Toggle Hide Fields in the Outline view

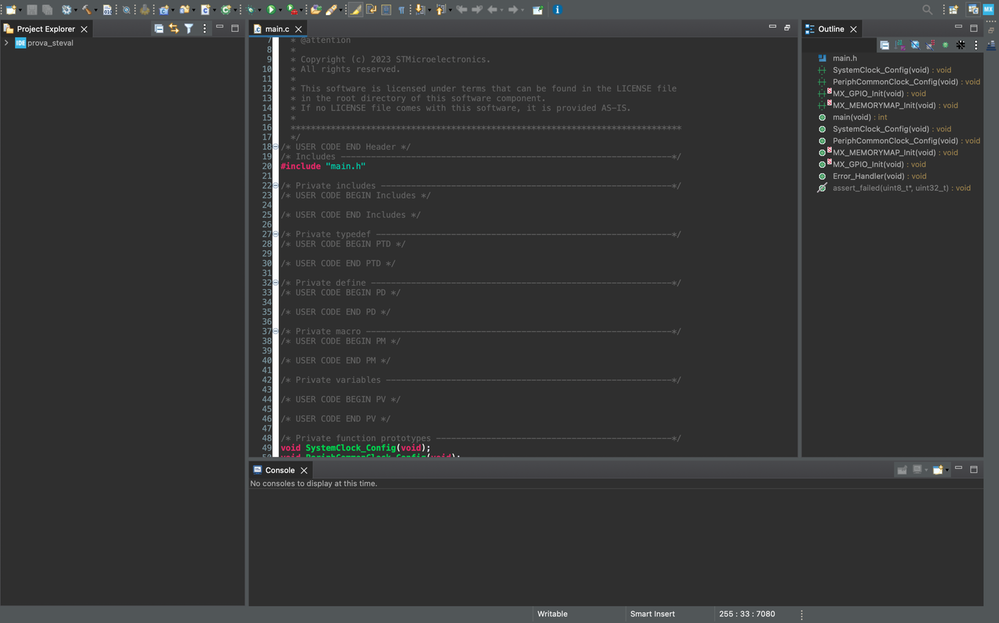pos(914,44)
